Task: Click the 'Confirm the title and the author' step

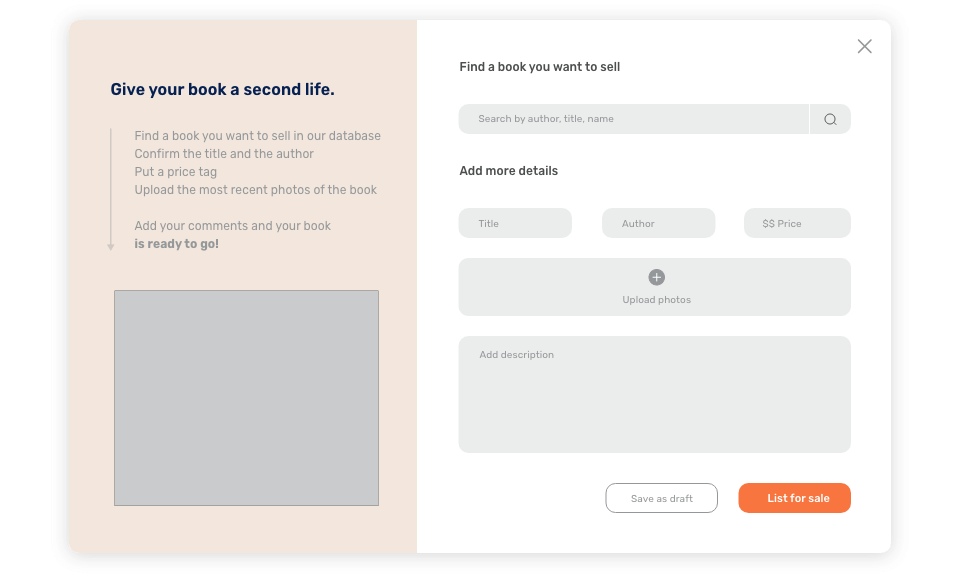Action: (x=224, y=154)
